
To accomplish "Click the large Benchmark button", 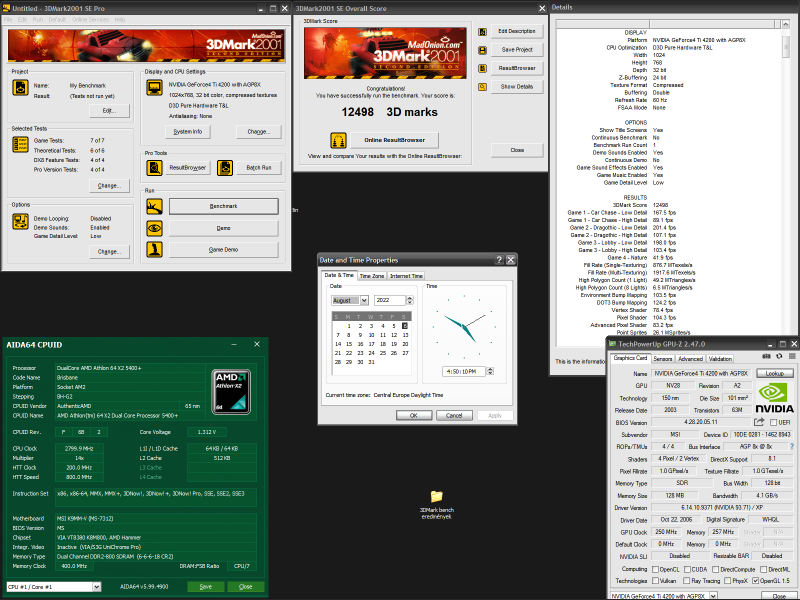I will (223, 206).
